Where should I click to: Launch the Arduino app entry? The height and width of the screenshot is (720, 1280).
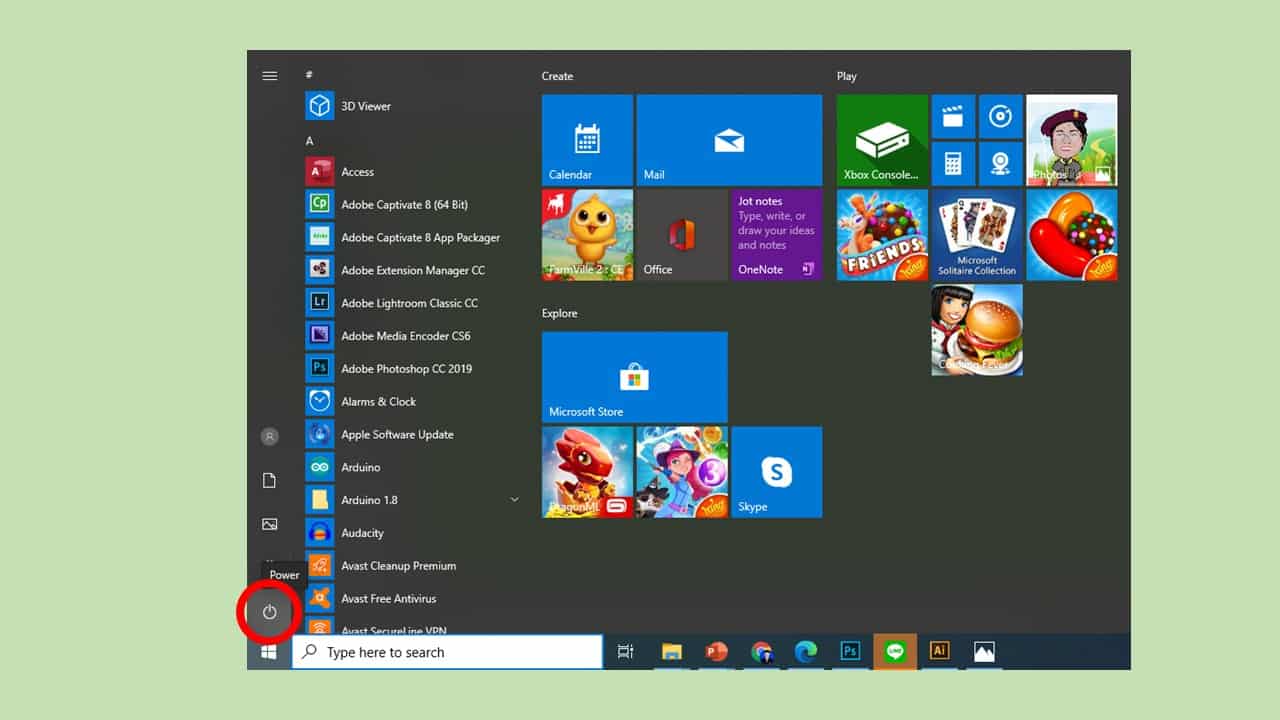tap(414, 467)
